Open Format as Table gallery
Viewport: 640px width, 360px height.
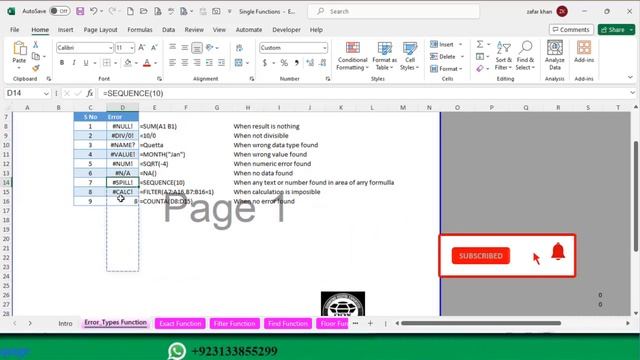tap(384, 56)
